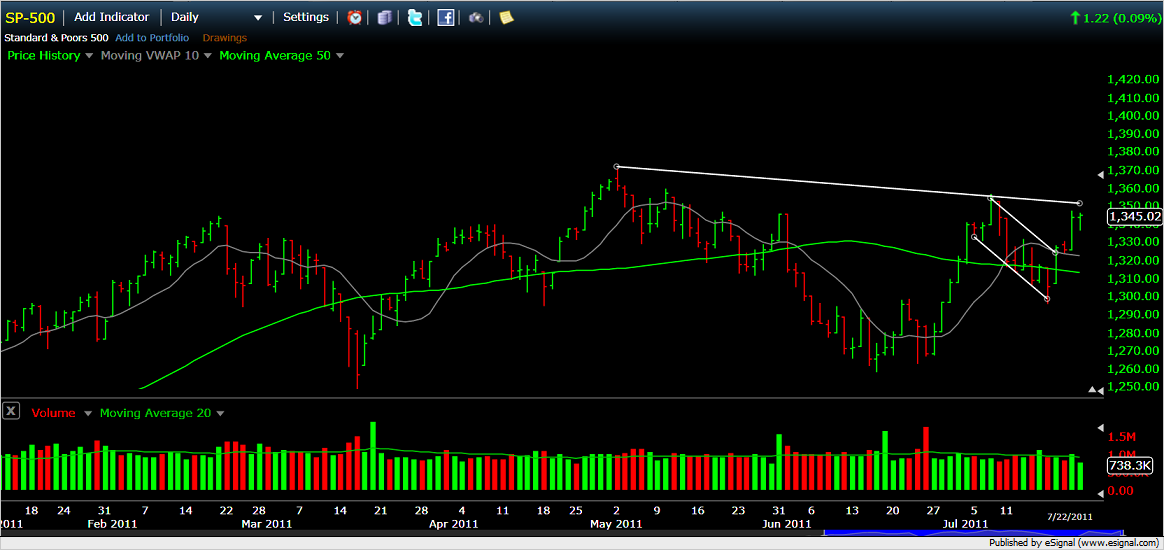
Task: Click left arrow beside volume 0.00 level
Action: 1100,493
